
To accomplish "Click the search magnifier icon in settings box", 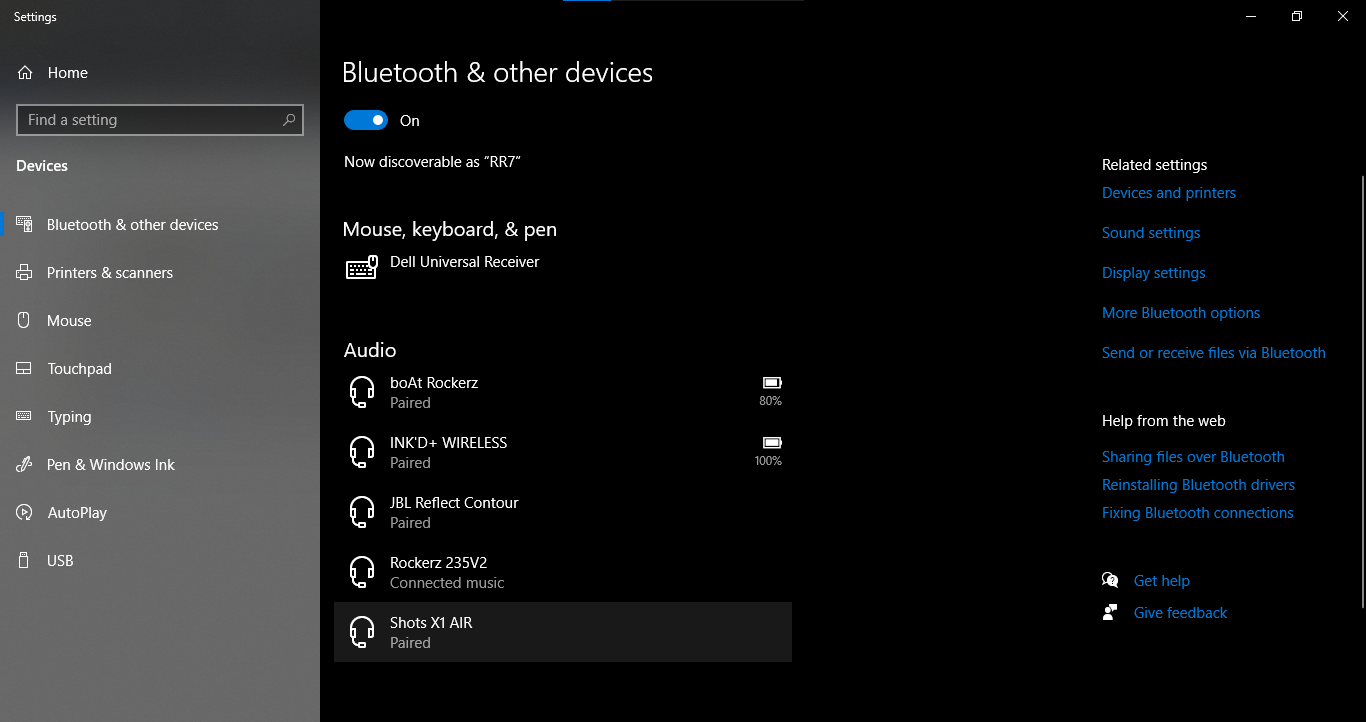I will click(289, 120).
